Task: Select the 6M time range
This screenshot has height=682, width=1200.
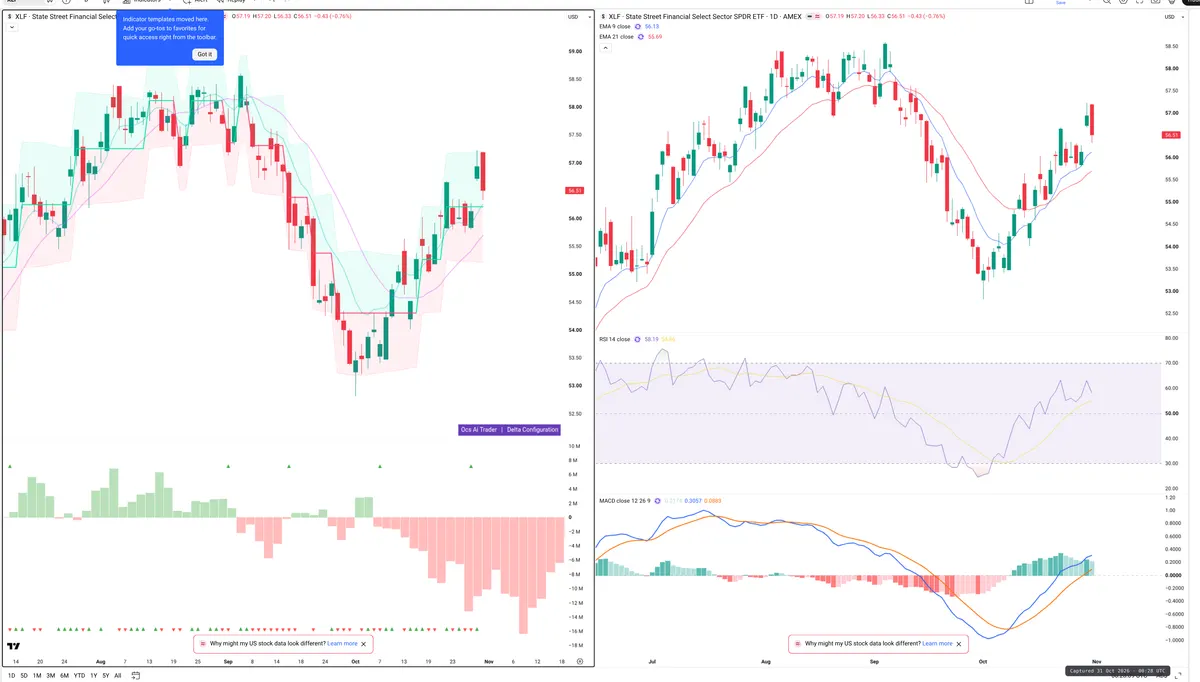Action: coord(64,676)
